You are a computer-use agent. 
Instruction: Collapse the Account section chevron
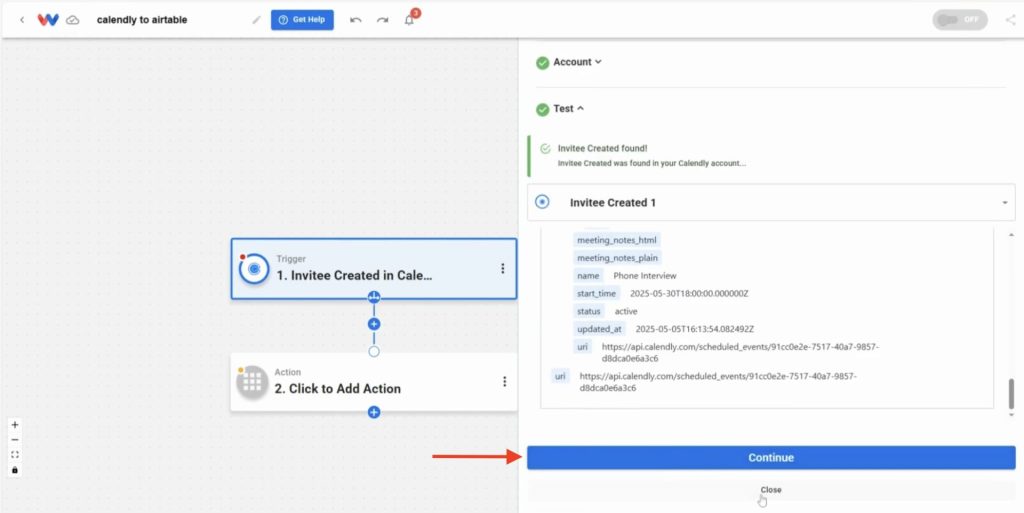(598, 62)
